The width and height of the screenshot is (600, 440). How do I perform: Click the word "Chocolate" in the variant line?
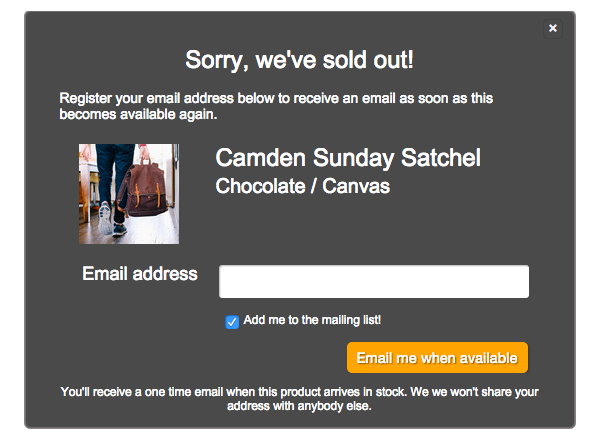point(260,186)
